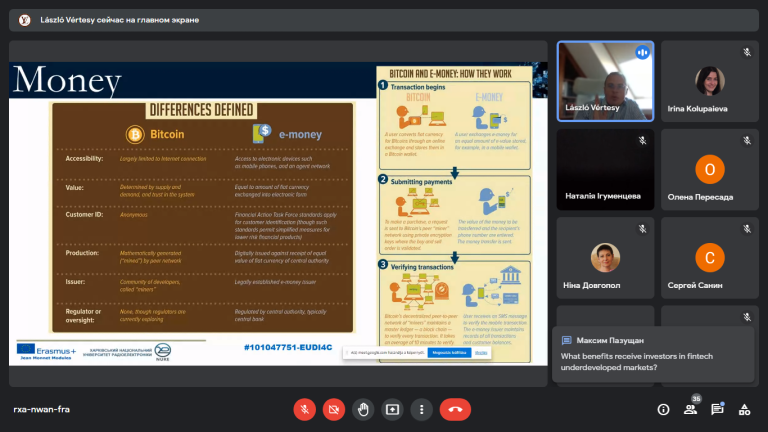Unmute the microphone in call controls
This screenshot has width=768, height=432.
(305, 409)
